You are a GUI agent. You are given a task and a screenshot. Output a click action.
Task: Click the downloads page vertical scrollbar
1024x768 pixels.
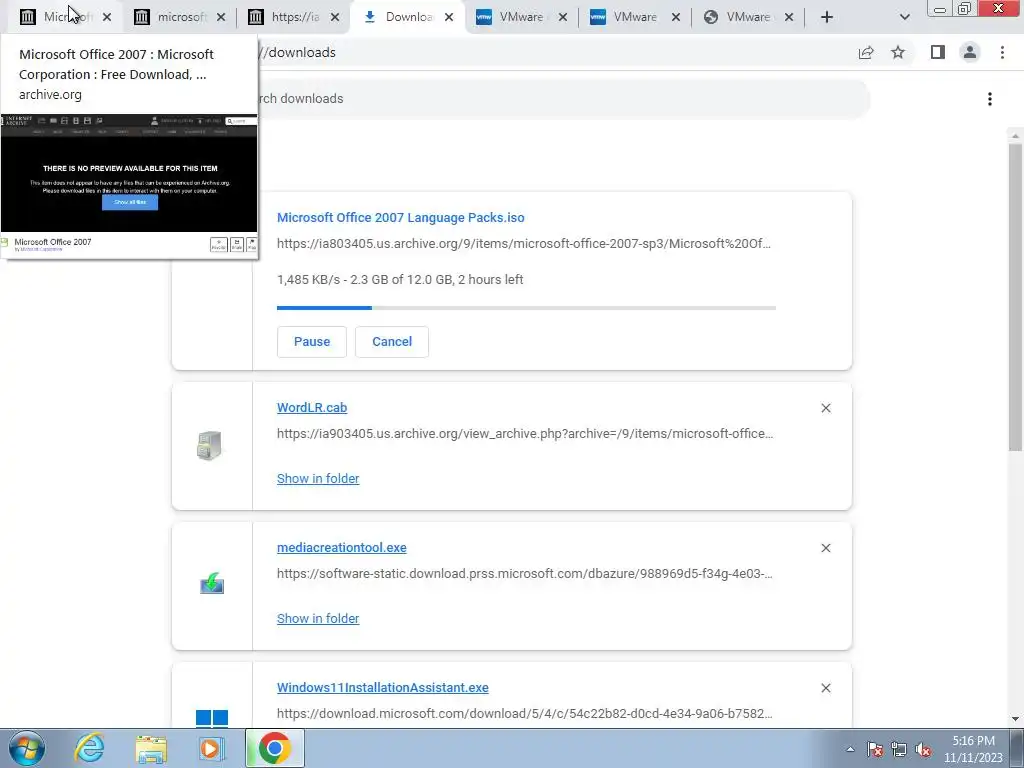click(x=1015, y=297)
